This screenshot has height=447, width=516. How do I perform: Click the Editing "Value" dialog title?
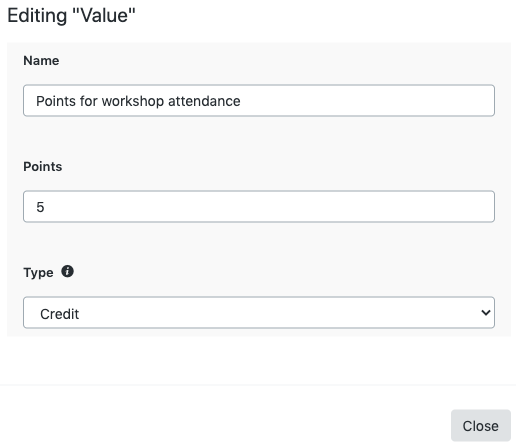click(71, 16)
